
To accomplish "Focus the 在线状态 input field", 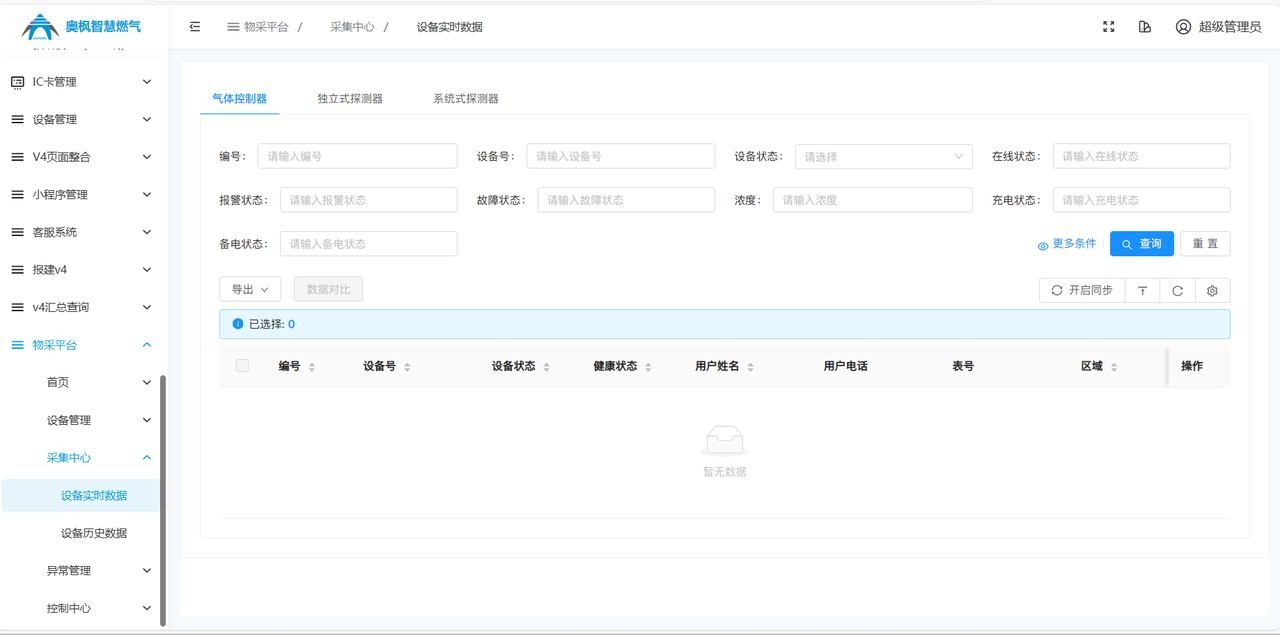I will tap(1141, 156).
